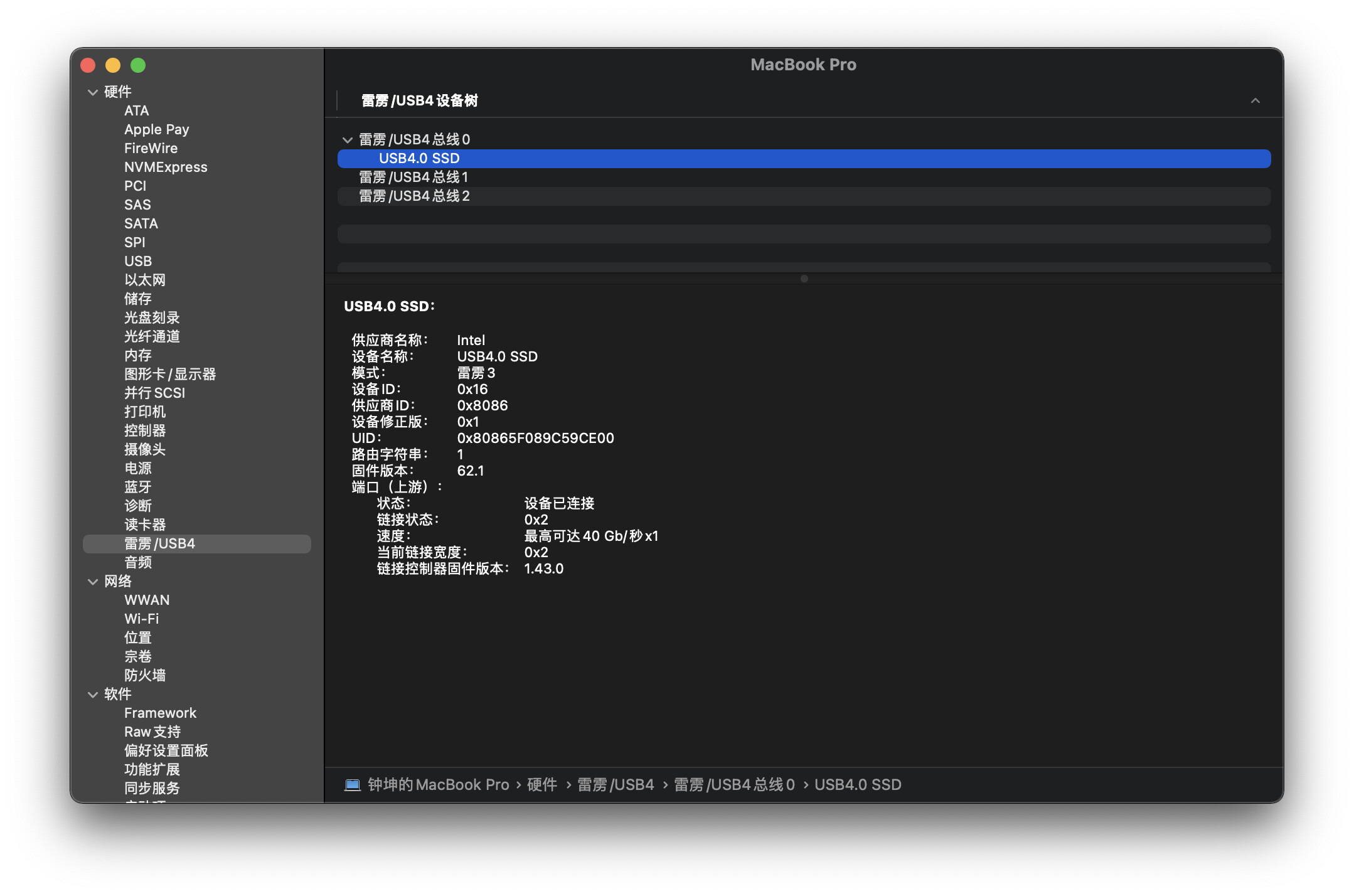Collapse the 网络 section in sidebar
This screenshot has width=1354, height=896.
[93, 582]
